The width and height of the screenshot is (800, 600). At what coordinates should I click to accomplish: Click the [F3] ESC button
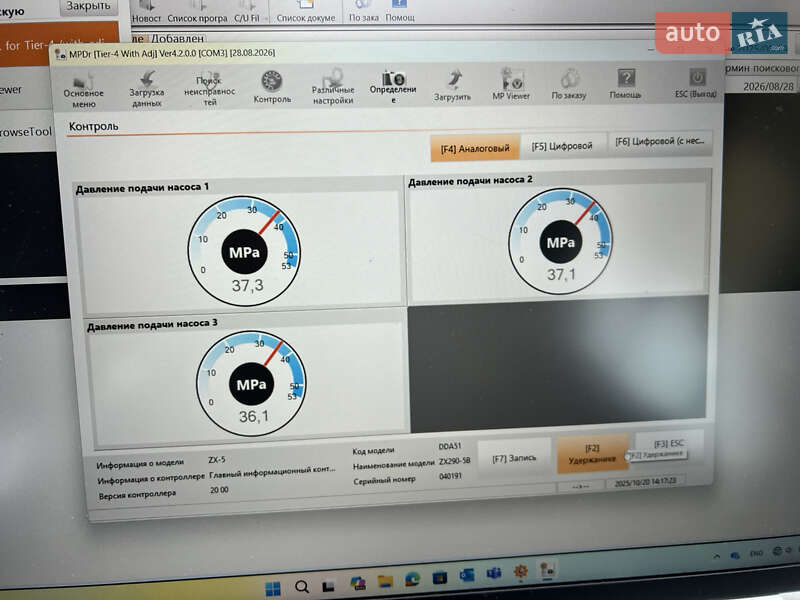coord(668,445)
